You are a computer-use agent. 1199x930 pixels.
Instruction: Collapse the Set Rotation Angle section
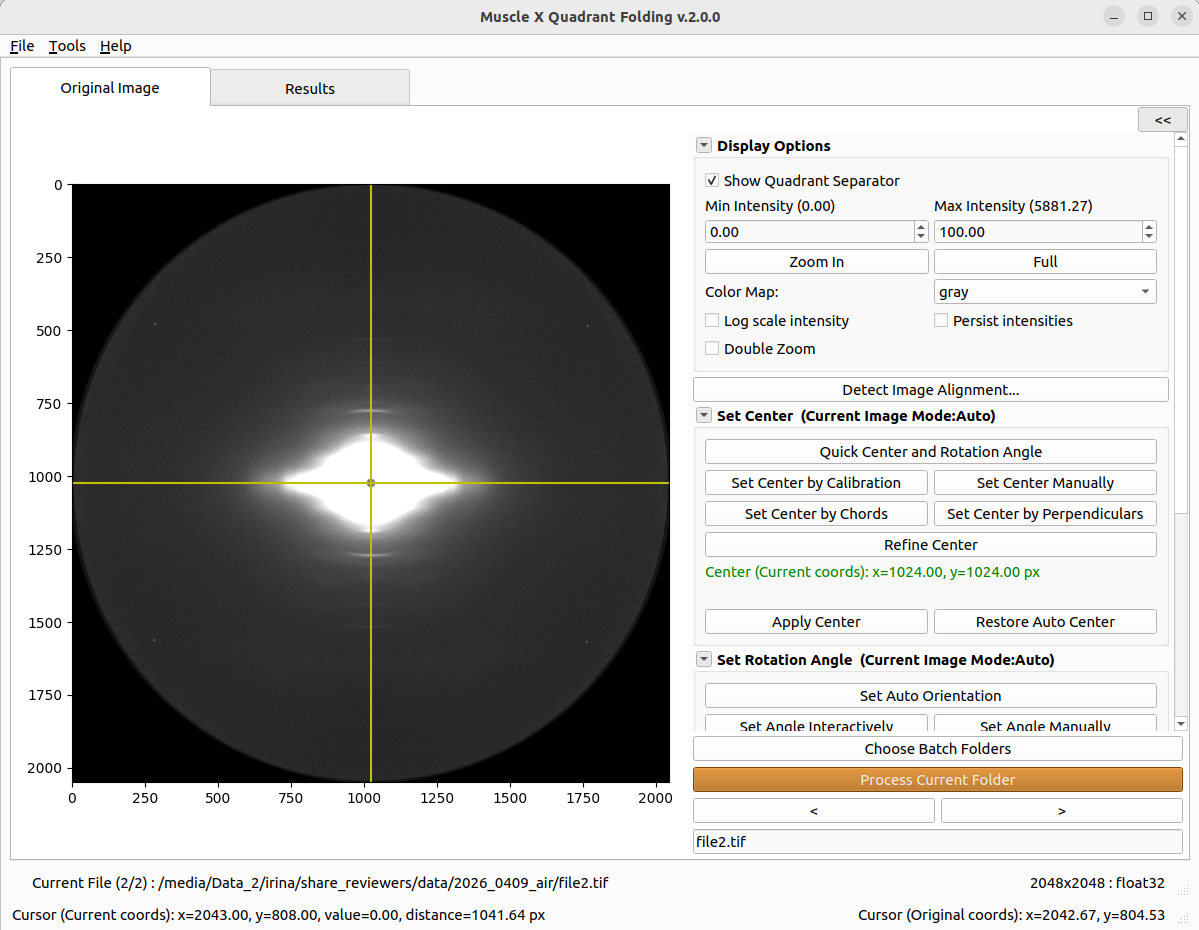pos(703,659)
